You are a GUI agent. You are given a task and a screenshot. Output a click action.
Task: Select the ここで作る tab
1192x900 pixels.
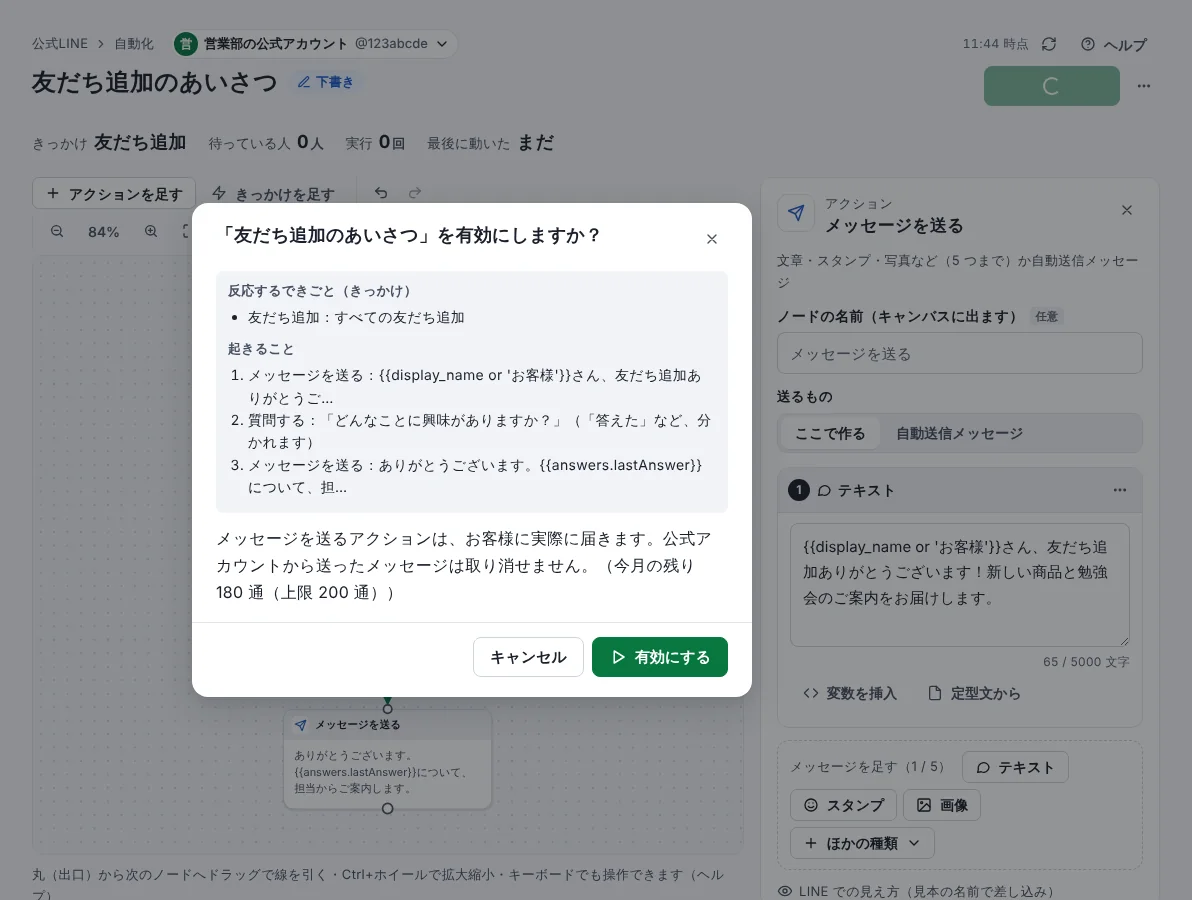tap(830, 433)
